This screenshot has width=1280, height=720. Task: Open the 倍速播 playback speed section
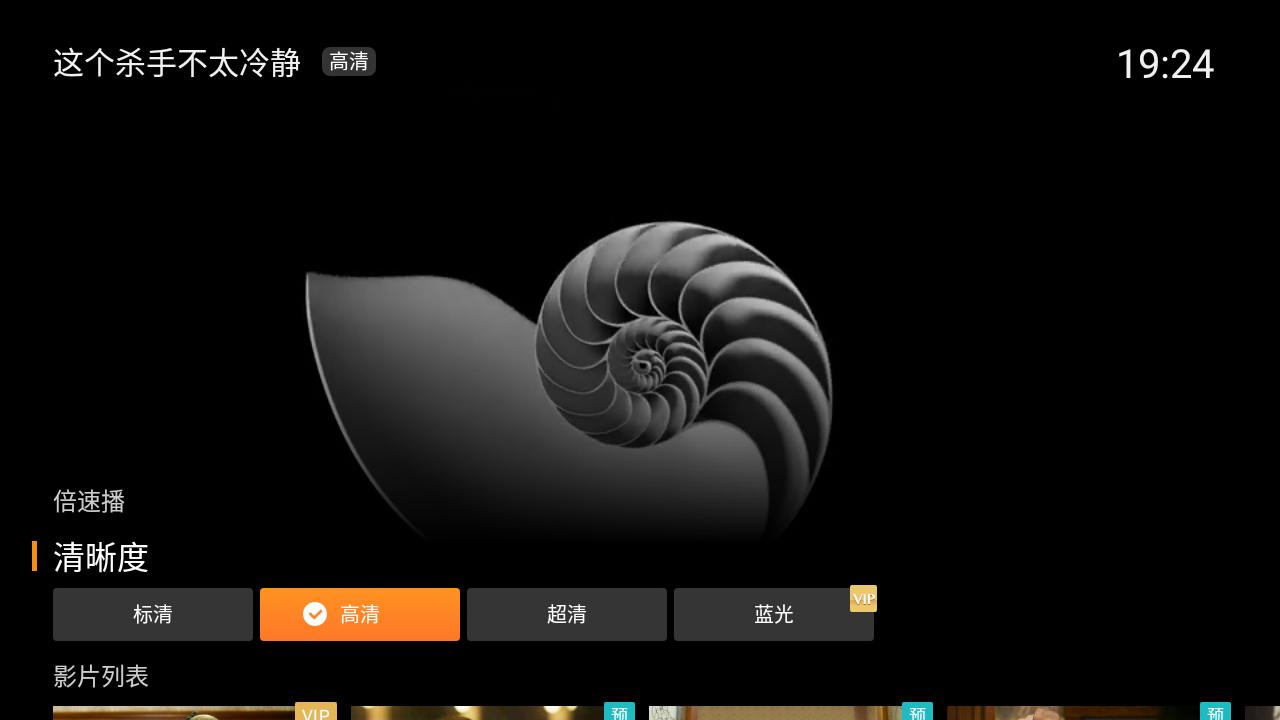click(89, 501)
